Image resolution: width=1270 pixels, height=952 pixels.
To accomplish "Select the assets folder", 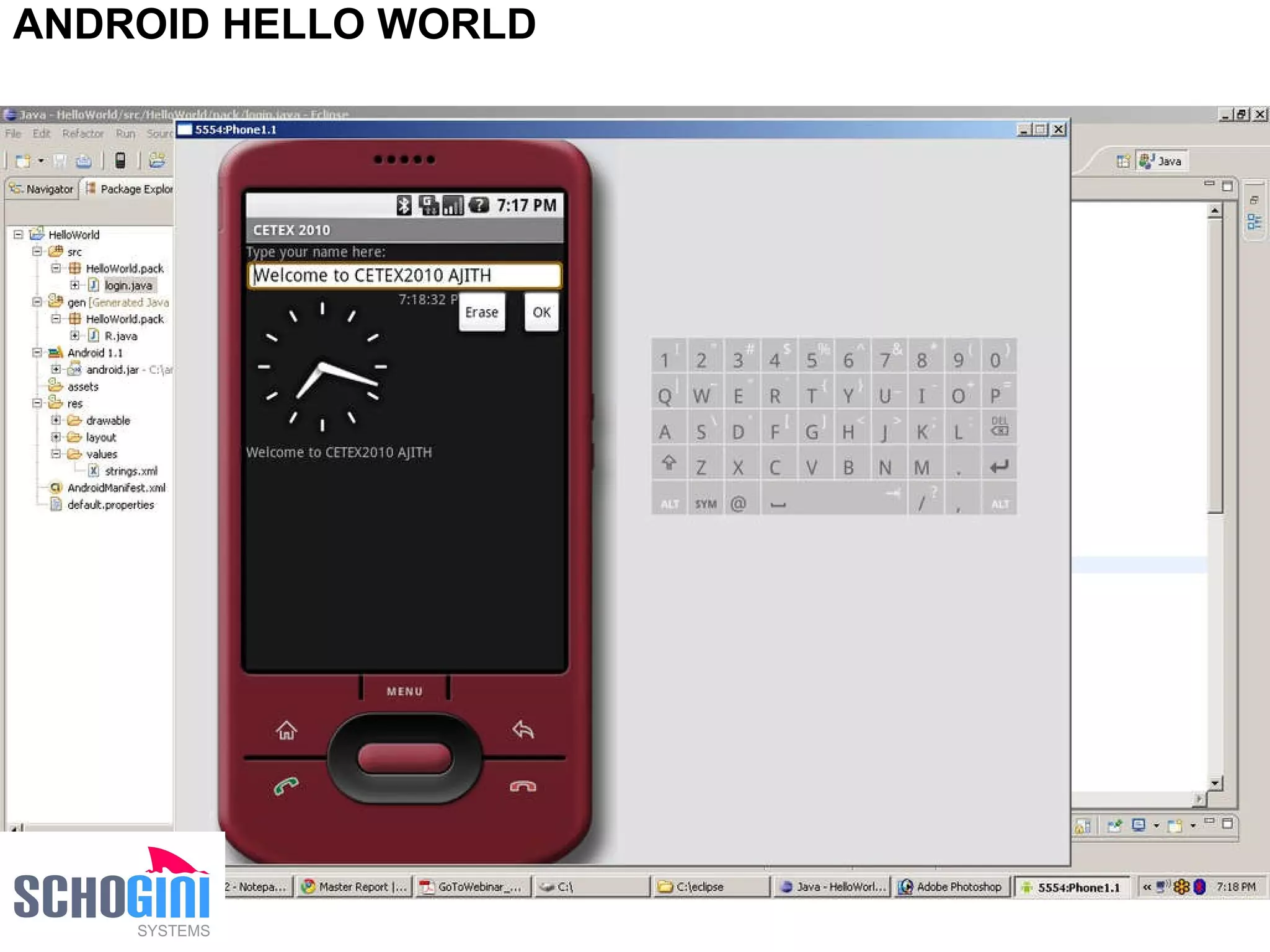I will click(x=82, y=387).
